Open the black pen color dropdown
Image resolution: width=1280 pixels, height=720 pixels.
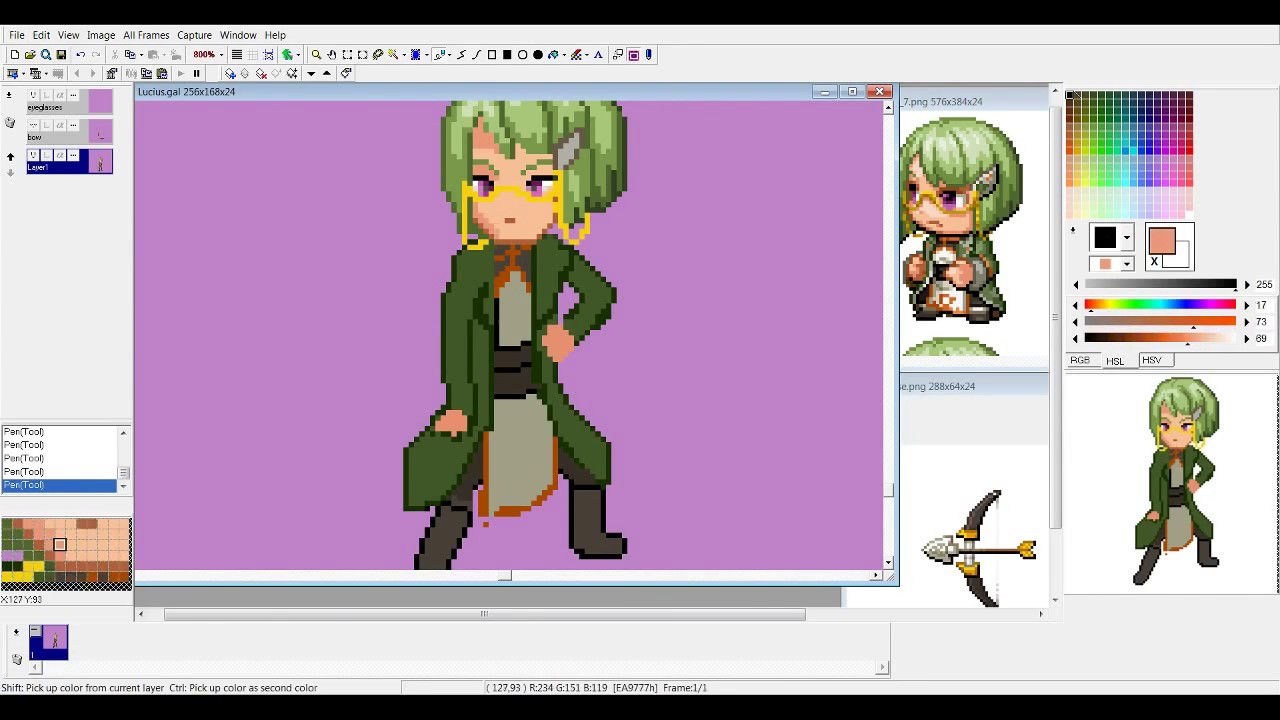(1126, 238)
